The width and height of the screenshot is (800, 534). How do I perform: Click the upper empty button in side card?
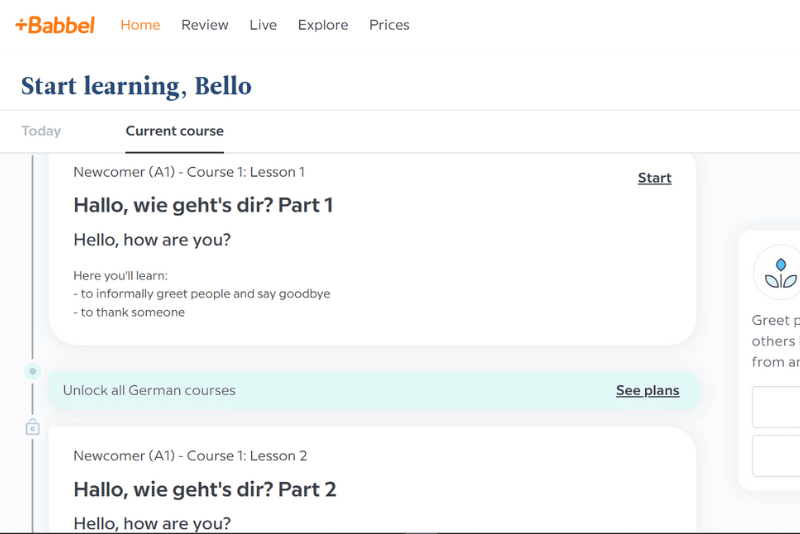777,408
